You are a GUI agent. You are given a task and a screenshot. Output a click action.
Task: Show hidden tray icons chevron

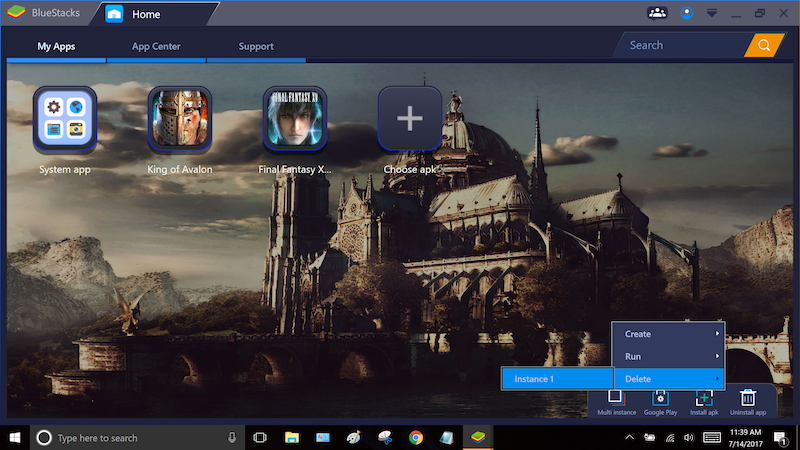click(x=630, y=437)
